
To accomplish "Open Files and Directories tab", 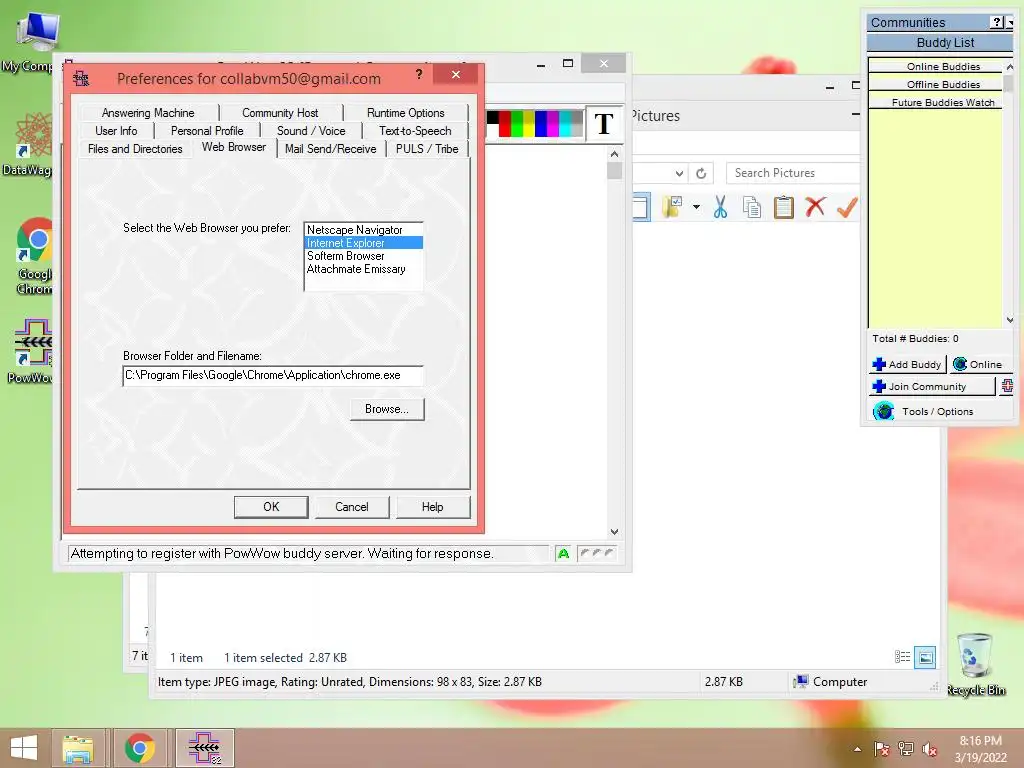I will click(x=135, y=149).
